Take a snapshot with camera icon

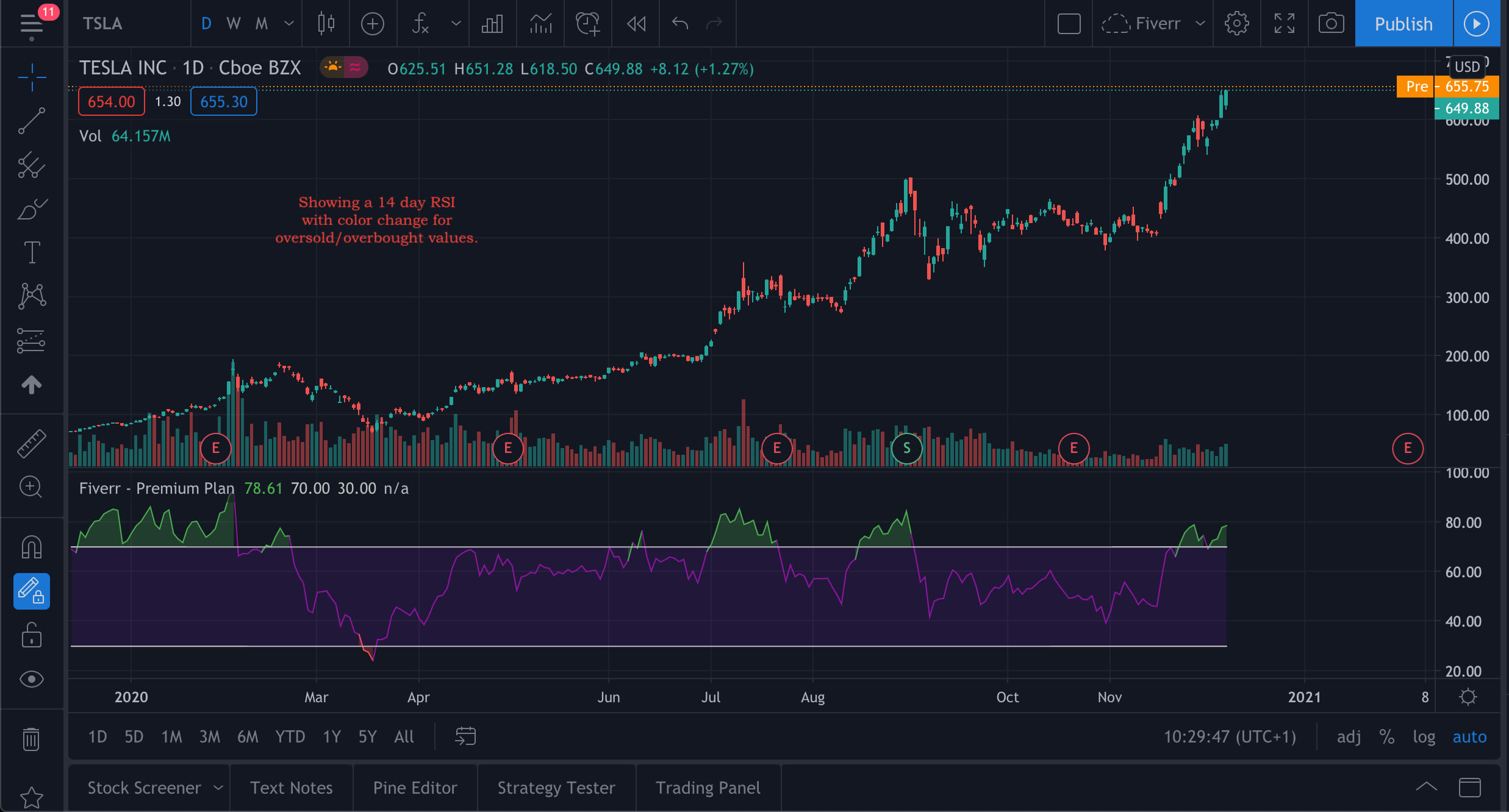(1331, 24)
